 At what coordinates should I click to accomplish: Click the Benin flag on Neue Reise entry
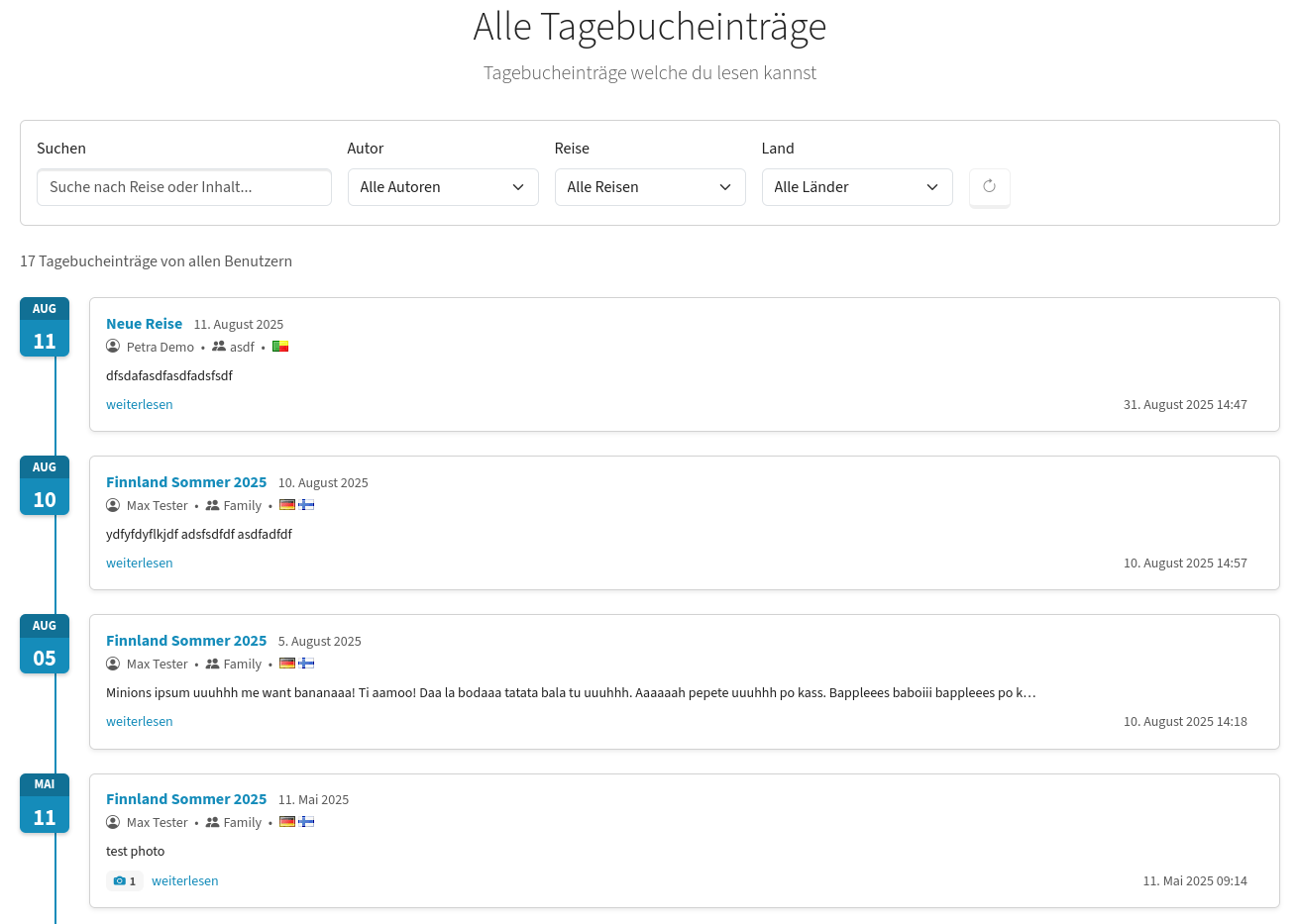[280, 347]
